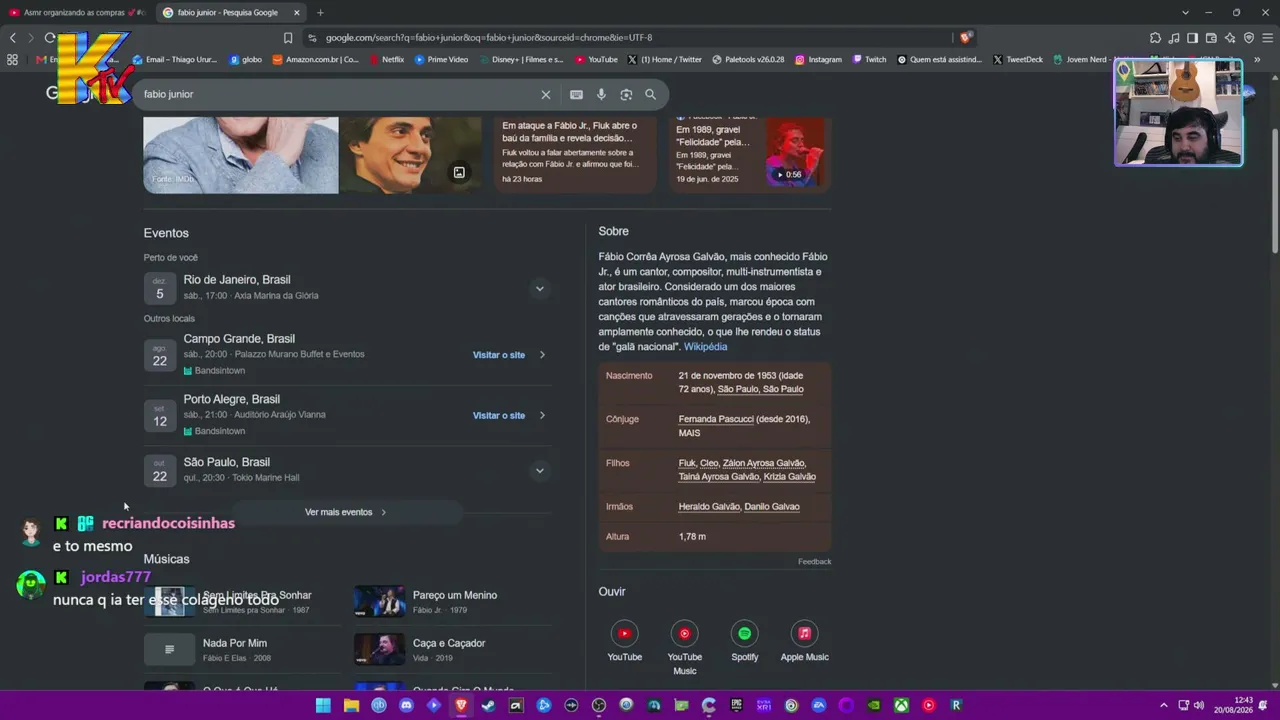Open the on-screen keyboard input tool

576,94
